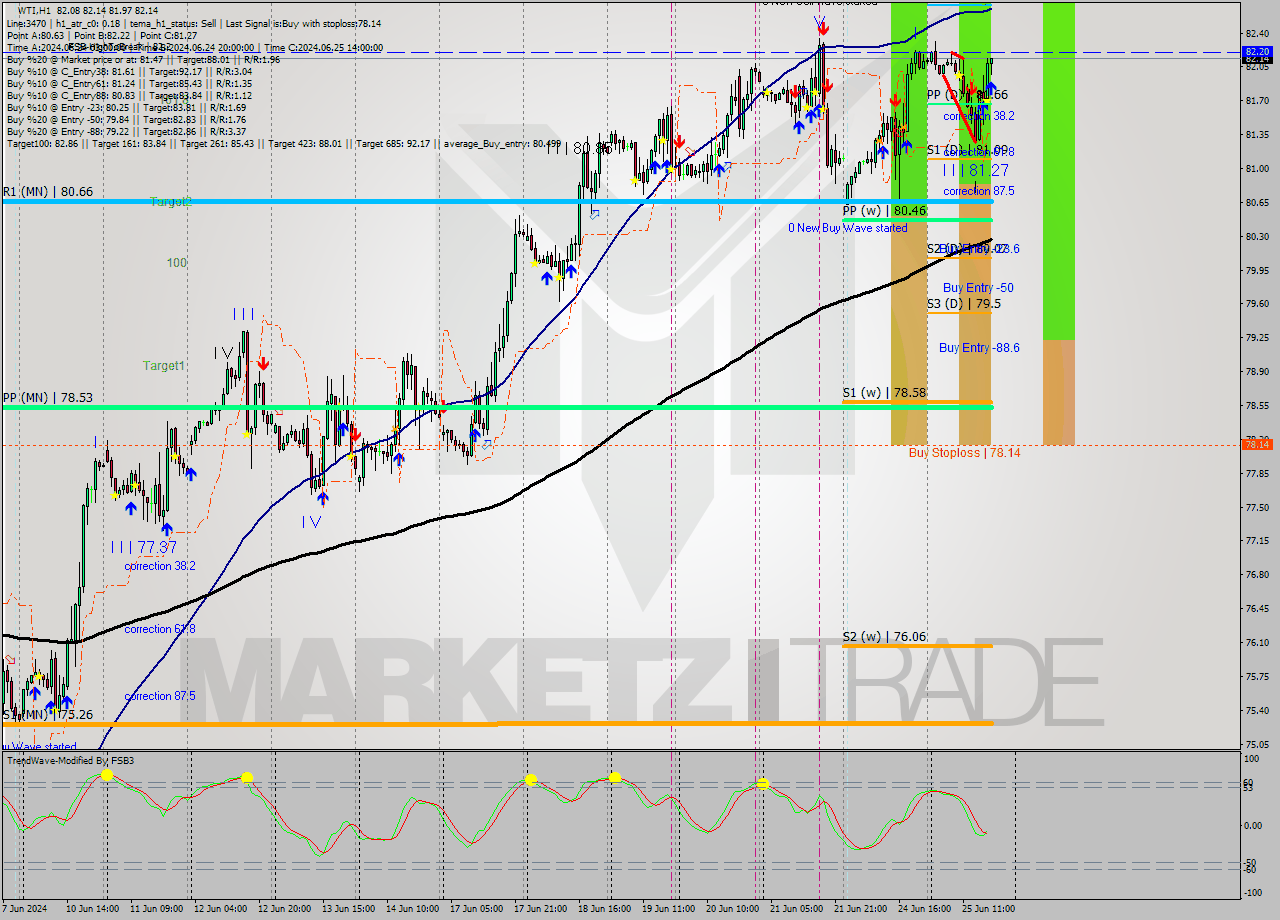Select the '19 Jun 11:00' time axis label
The width and height of the screenshot is (1280, 920).
tap(670, 909)
